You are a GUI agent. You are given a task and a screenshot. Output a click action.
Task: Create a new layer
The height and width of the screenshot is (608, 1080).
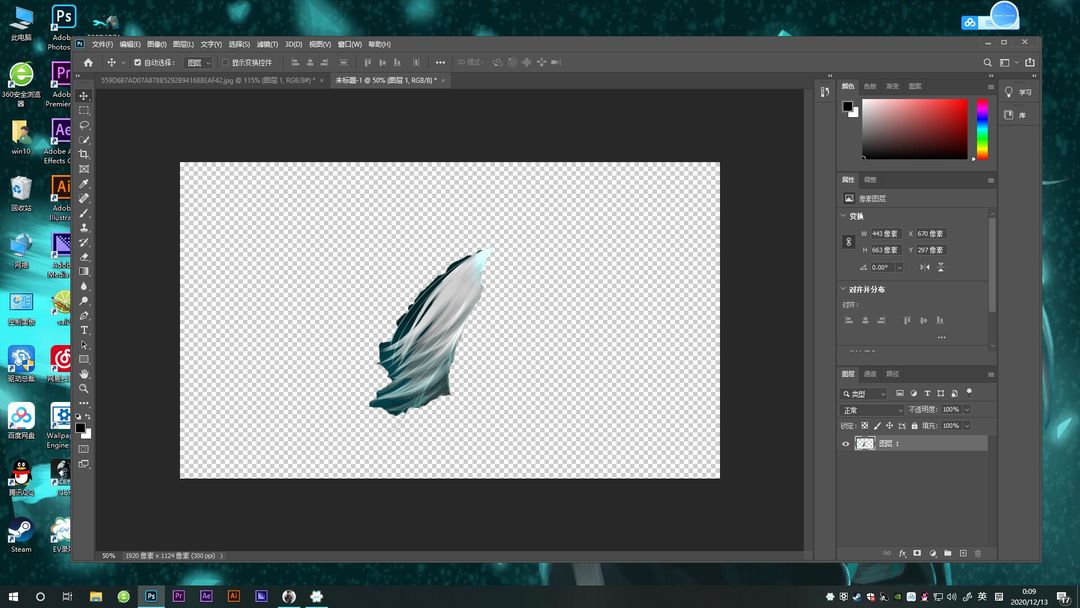tap(963, 553)
